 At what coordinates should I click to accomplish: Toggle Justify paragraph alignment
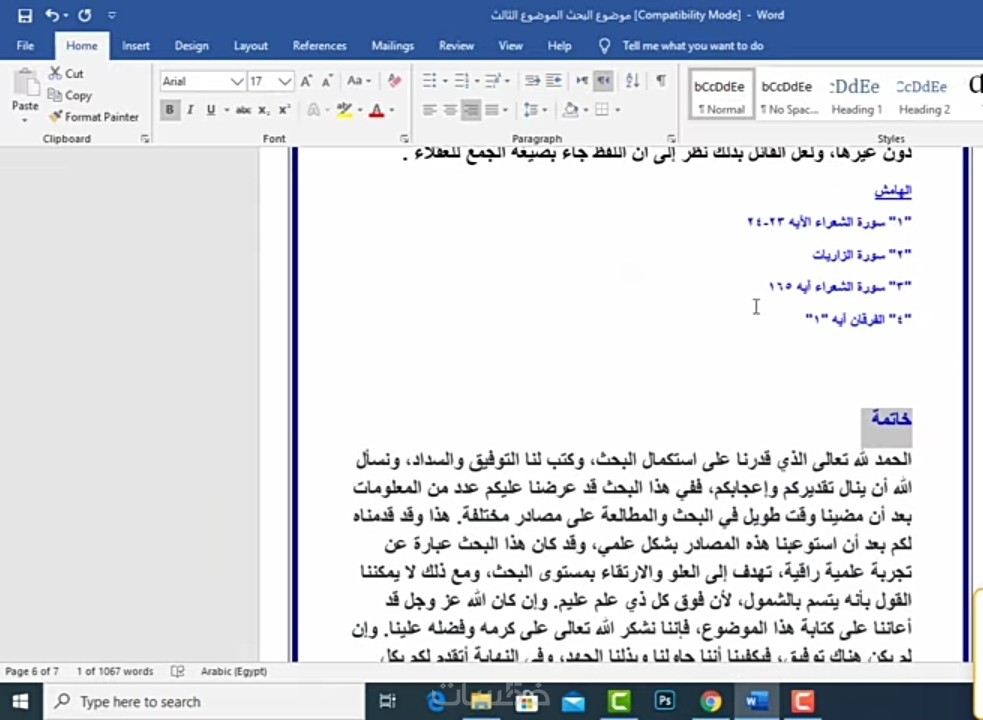click(492, 110)
